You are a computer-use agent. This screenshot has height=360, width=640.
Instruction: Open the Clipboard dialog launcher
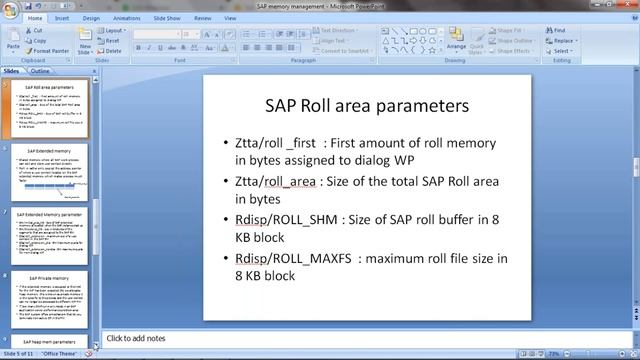(x=68, y=60)
